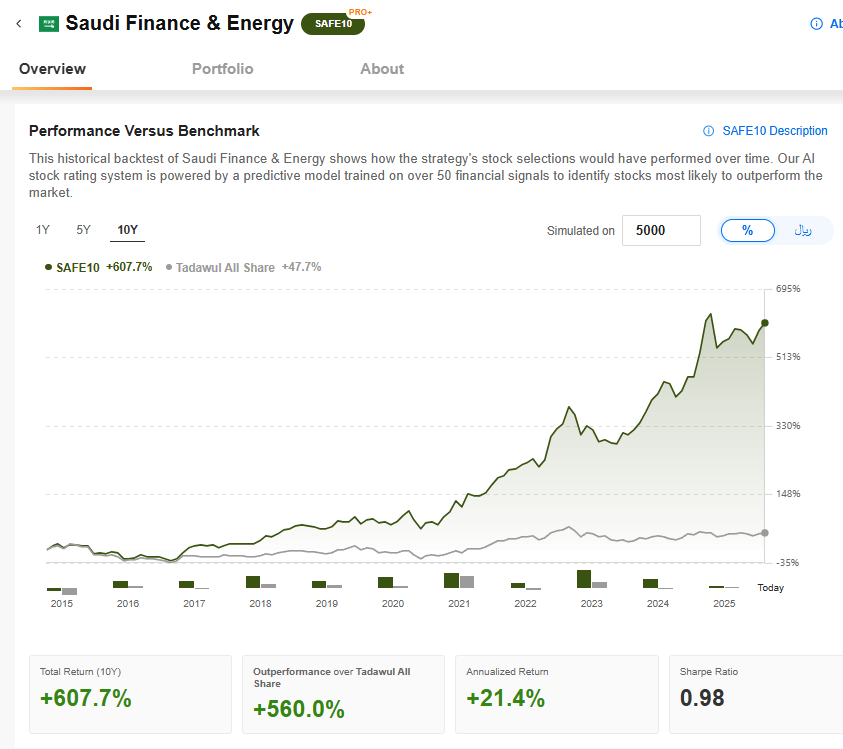Click the Saudi Arabia flag icon
Image resolution: width=843 pixels, height=749 pixels.
click(49, 24)
